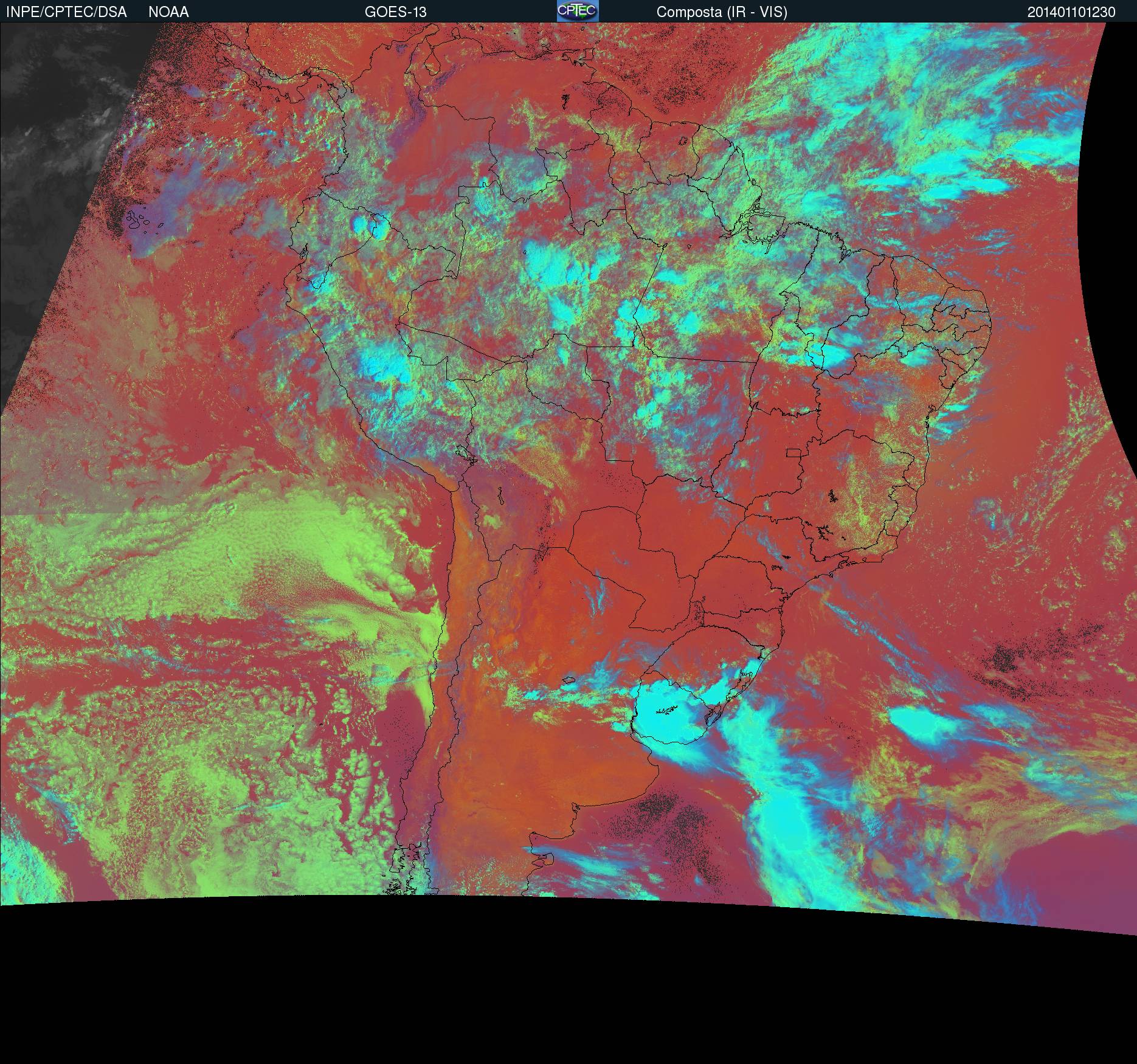Click the GOES-13 satellite label
This screenshot has height=1064, width=1137.
coord(395,12)
